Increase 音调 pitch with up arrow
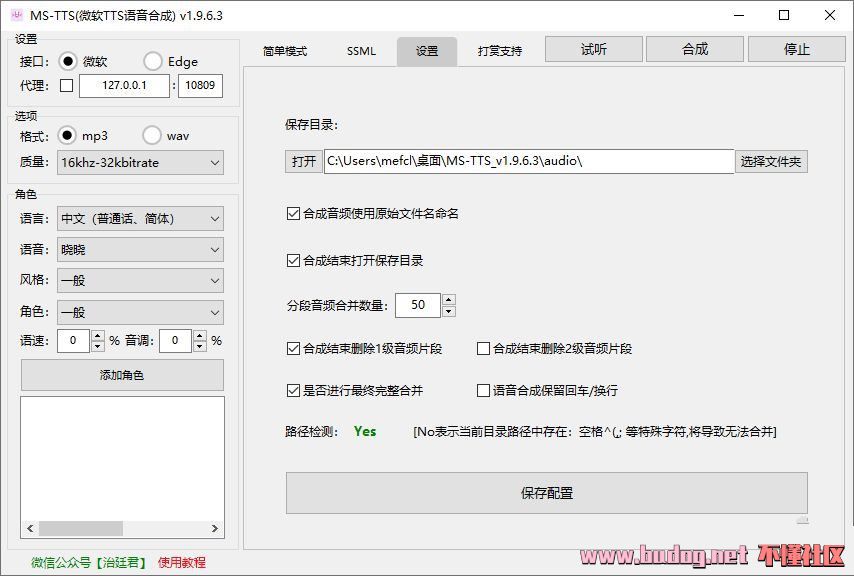The height and width of the screenshot is (576, 854). (x=199, y=335)
